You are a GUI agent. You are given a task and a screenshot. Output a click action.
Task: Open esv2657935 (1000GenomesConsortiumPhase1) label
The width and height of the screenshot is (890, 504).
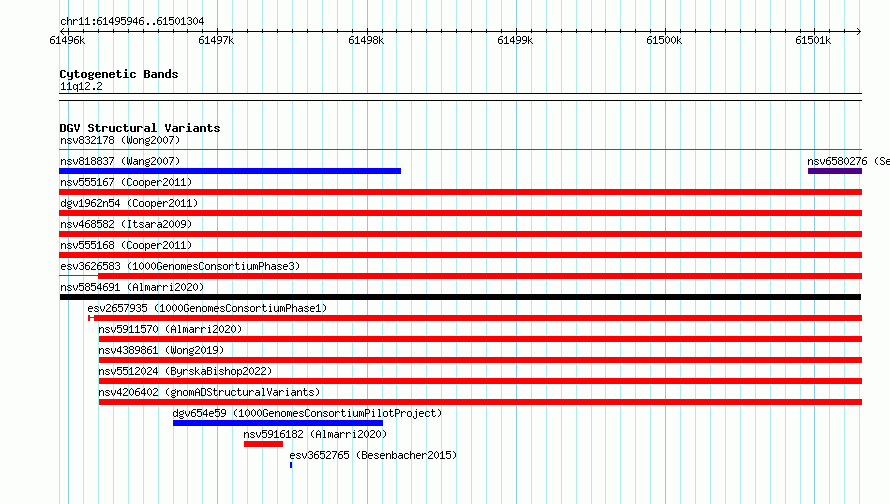coord(207,308)
